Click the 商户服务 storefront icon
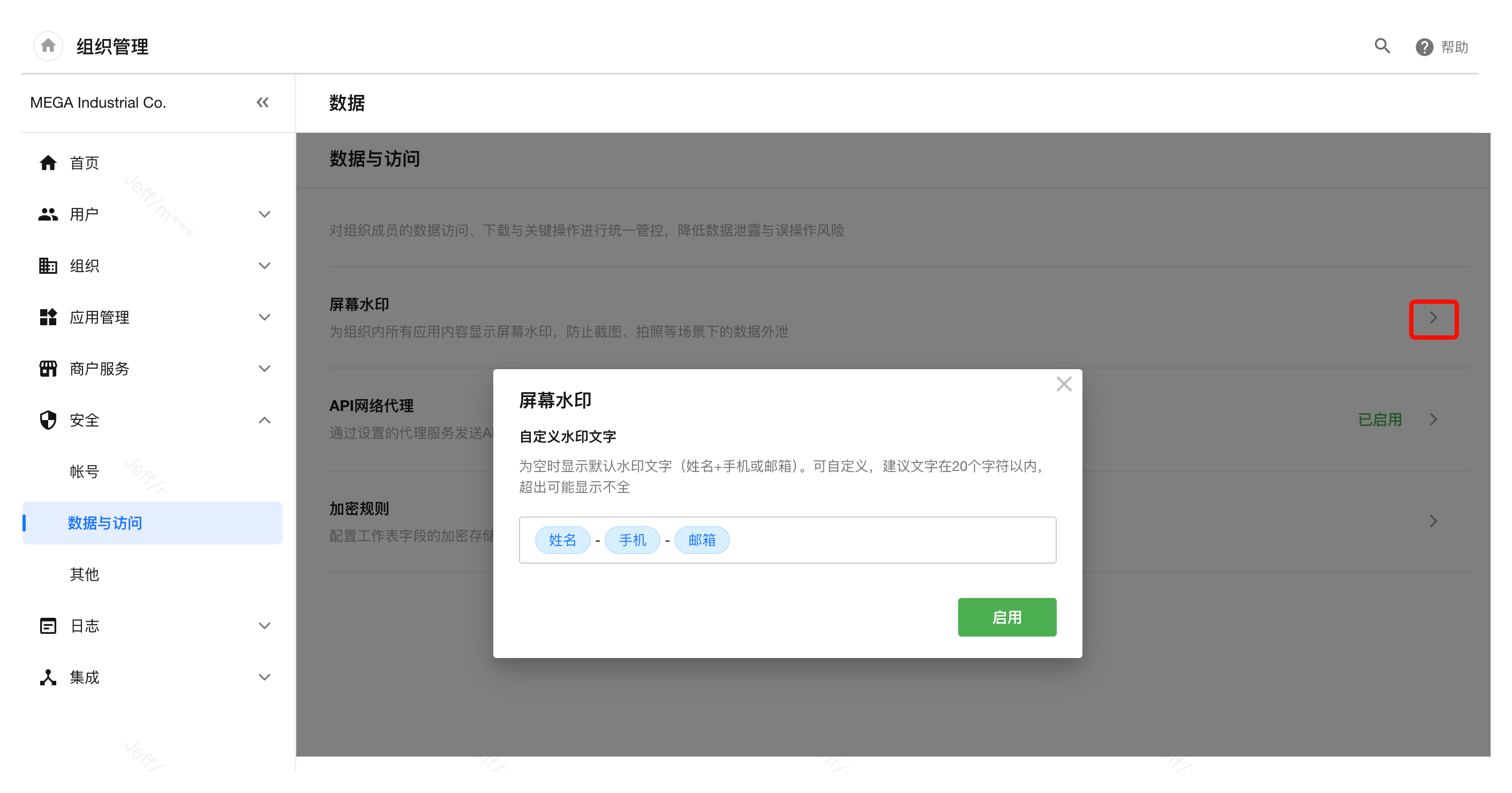 (48, 369)
